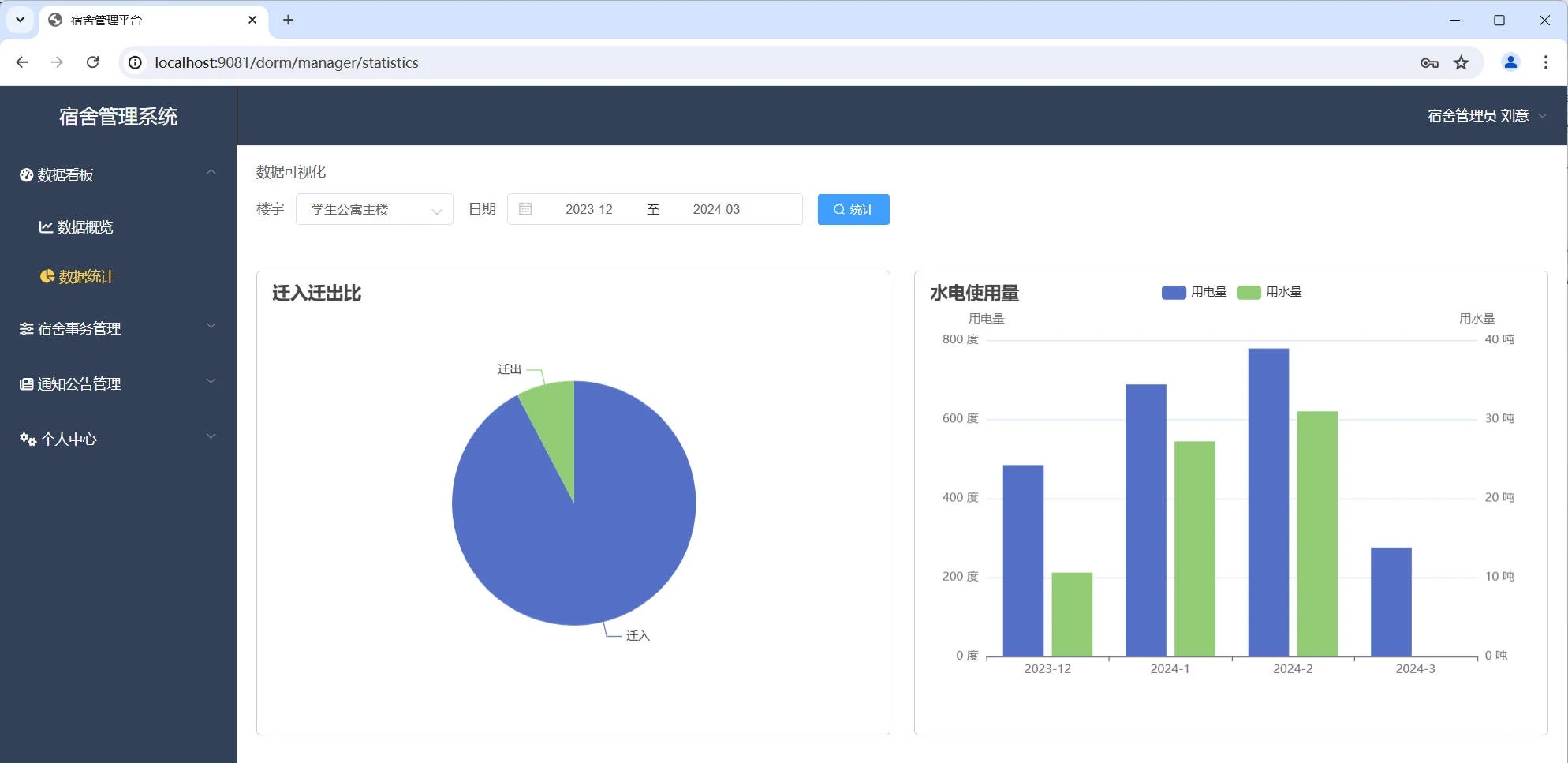Click the end date field showing 2024-03
The image size is (1568, 763).
[716, 209]
